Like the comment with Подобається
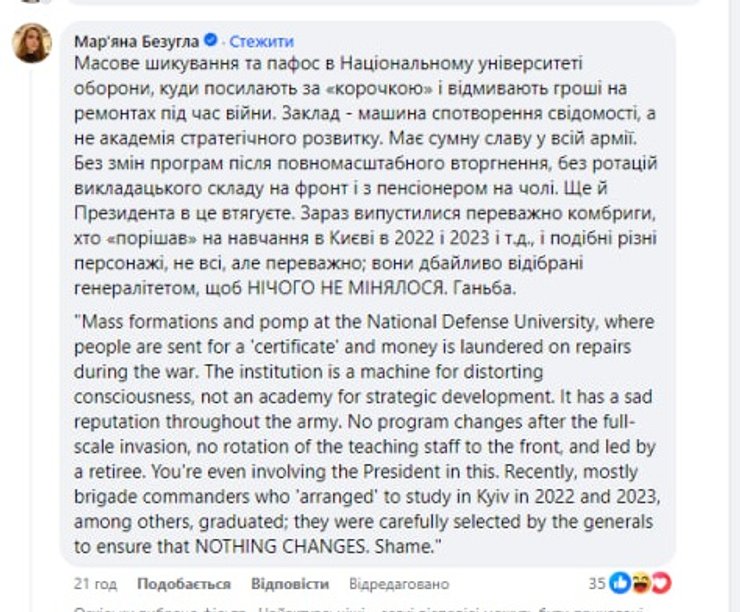The width and height of the screenshot is (740, 612). pos(184,584)
